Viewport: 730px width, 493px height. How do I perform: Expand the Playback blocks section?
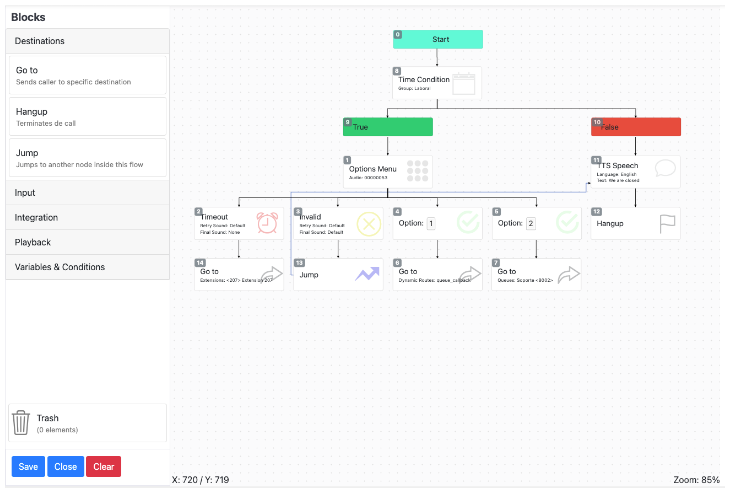(88, 242)
